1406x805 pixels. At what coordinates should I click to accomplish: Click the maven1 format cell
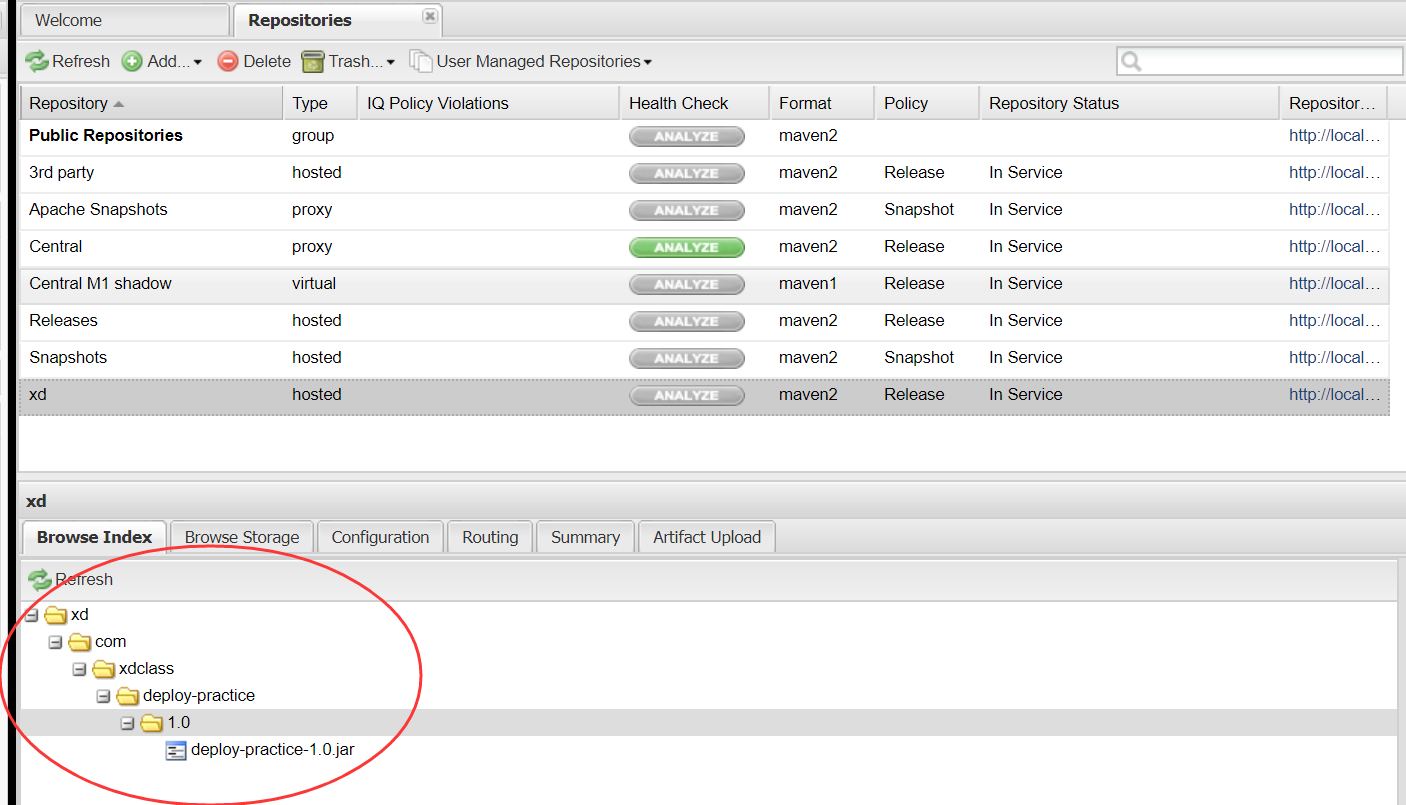point(808,284)
